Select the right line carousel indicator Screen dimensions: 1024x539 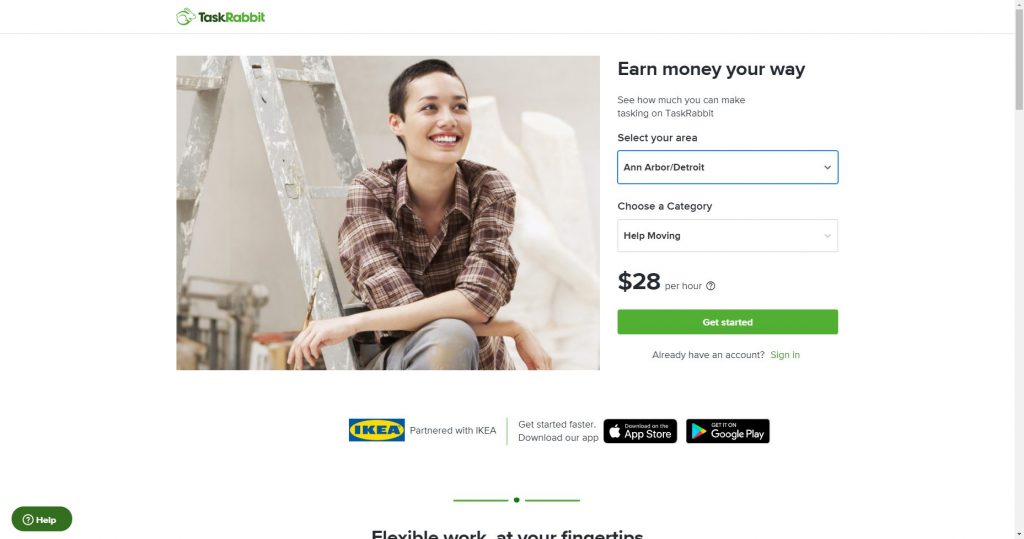click(x=552, y=500)
